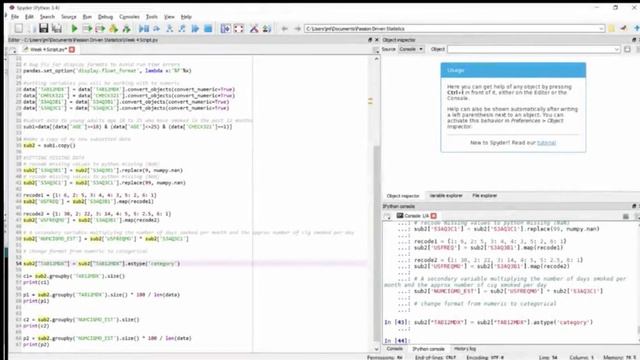Switch to the Console tab at bottom

pos(394,349)
